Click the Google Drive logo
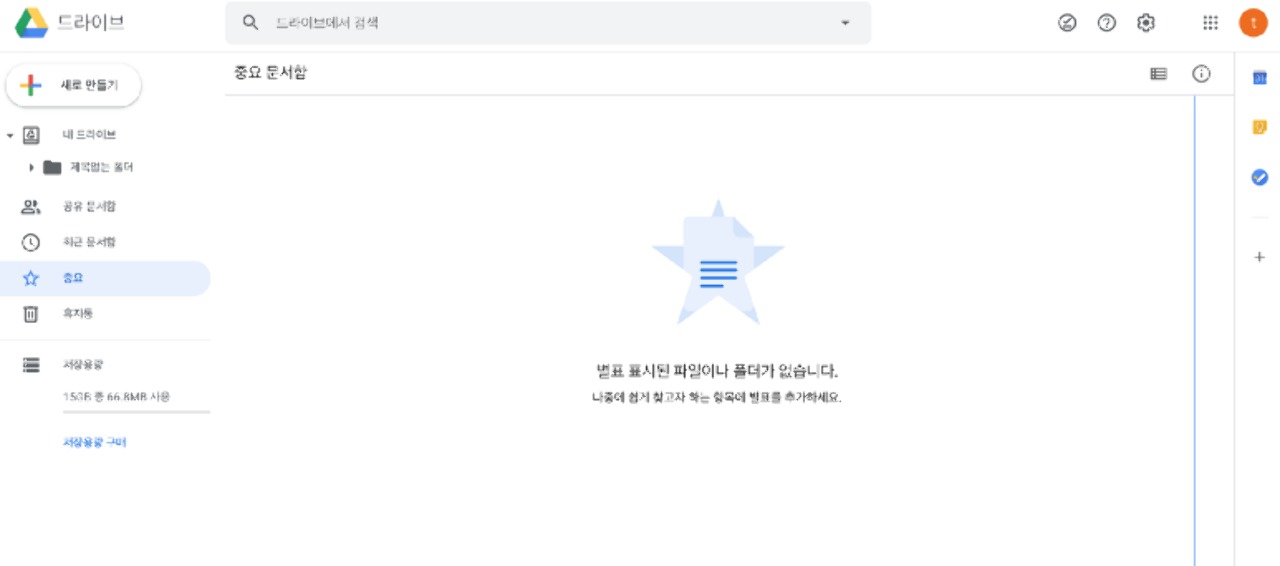Screen dimensions: 1280x566 point(32,22)
